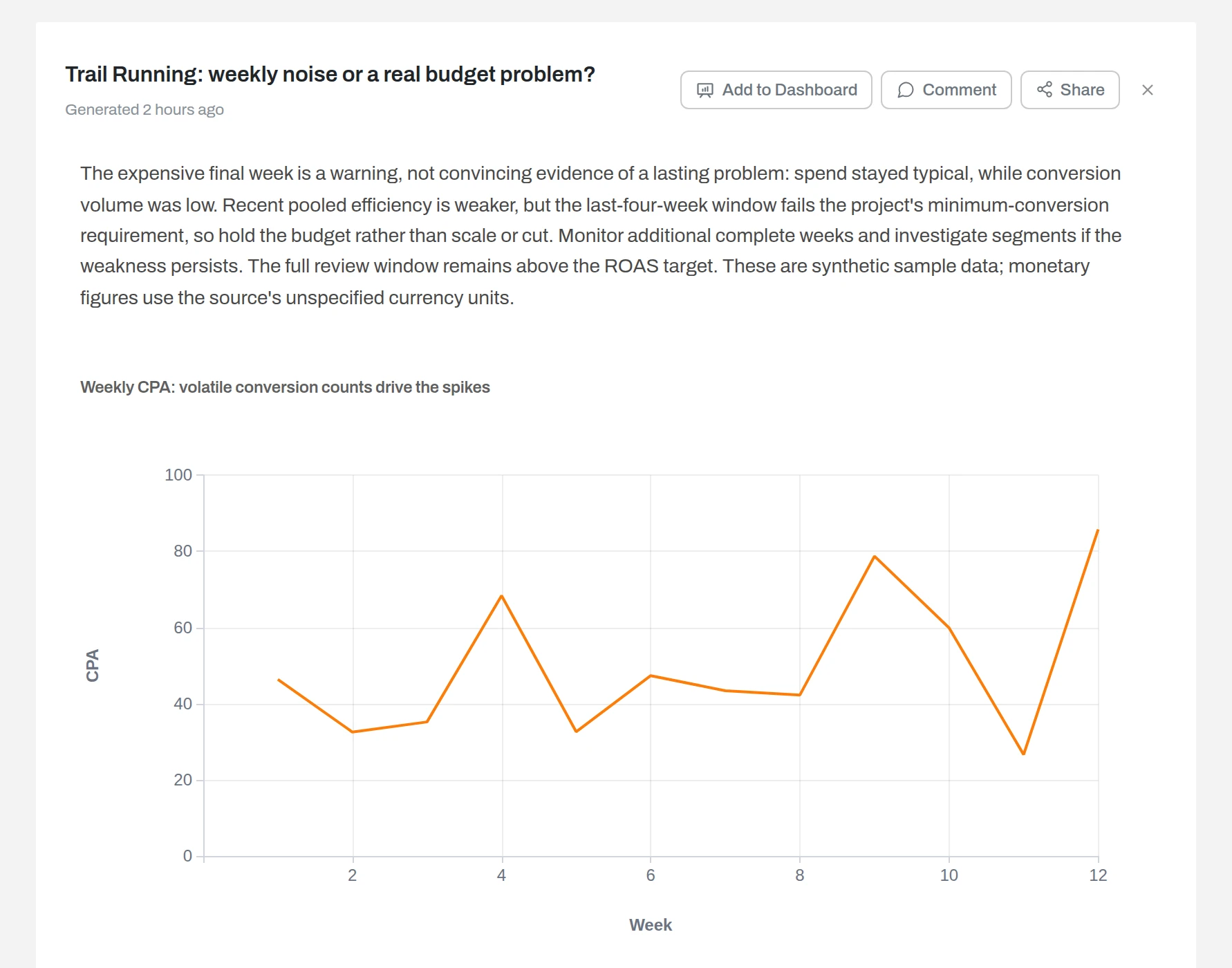This screenshot has width=1232, height=968.
Task: Click the week 6 point on the line
Action: [x=651, y=676]
